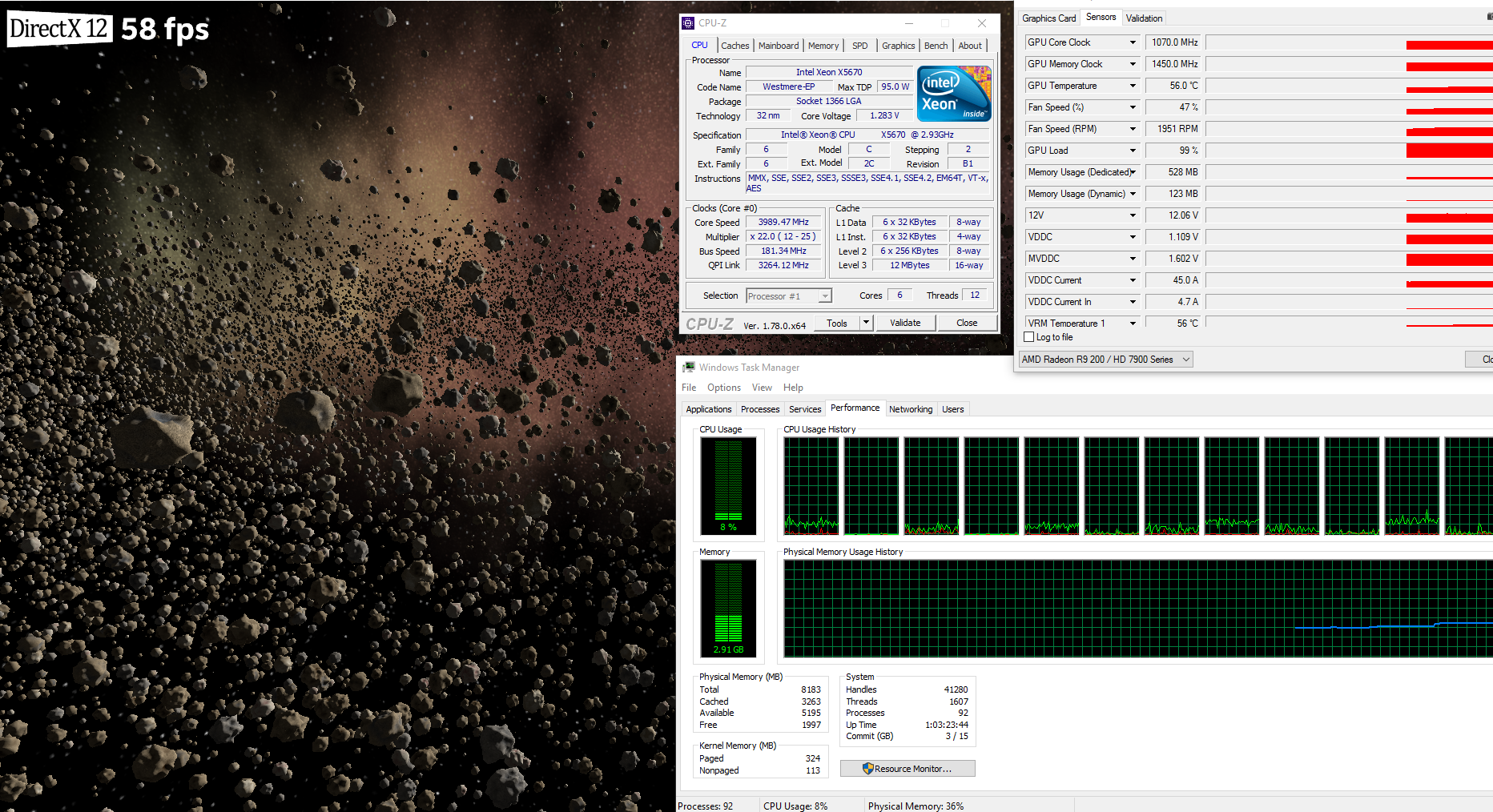Click the Memory 2.91 GB gauge
Viewport: 1493px width, 812px height.
729,609
